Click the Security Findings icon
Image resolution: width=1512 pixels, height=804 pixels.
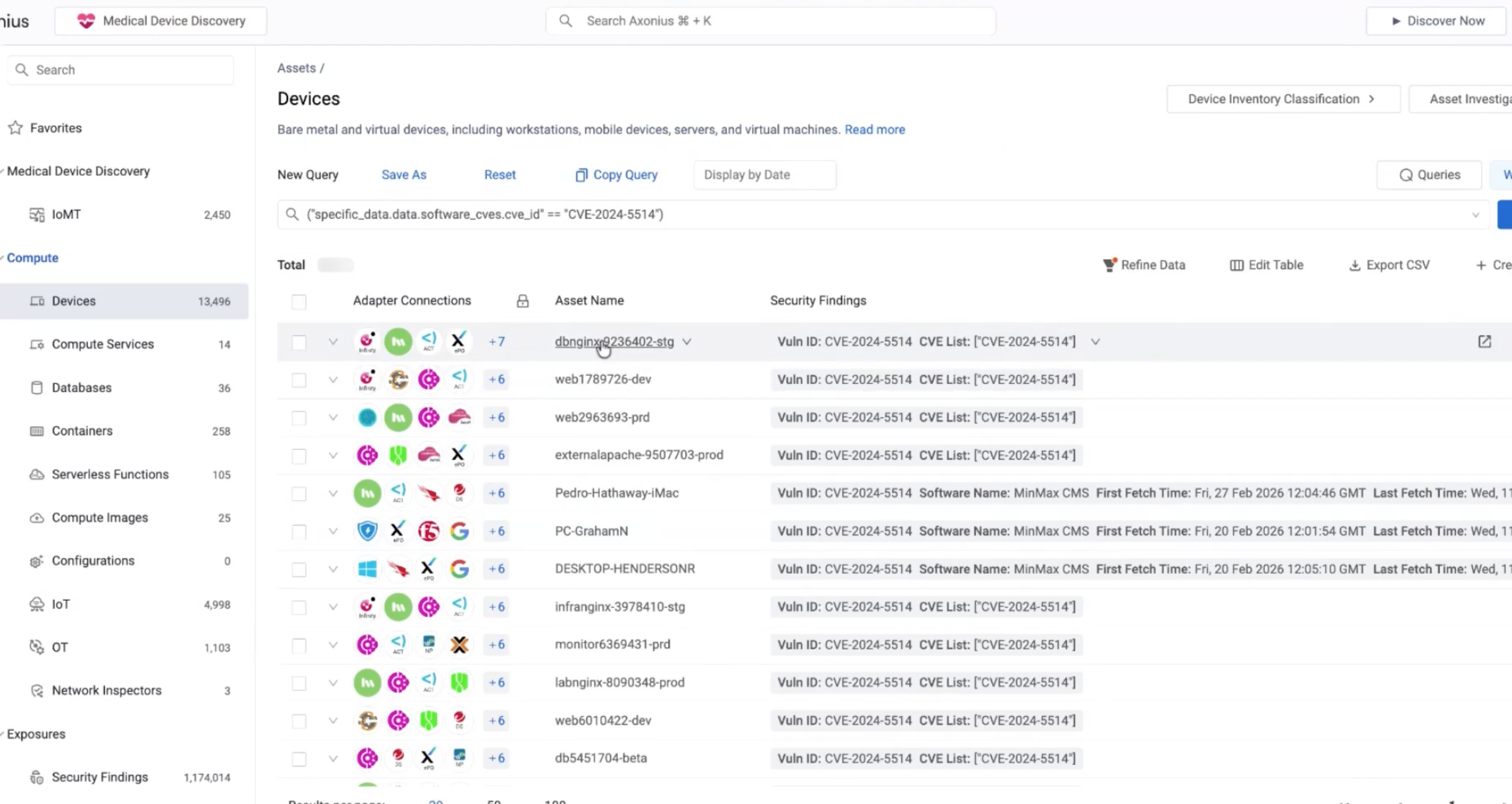tap(37, 777)
